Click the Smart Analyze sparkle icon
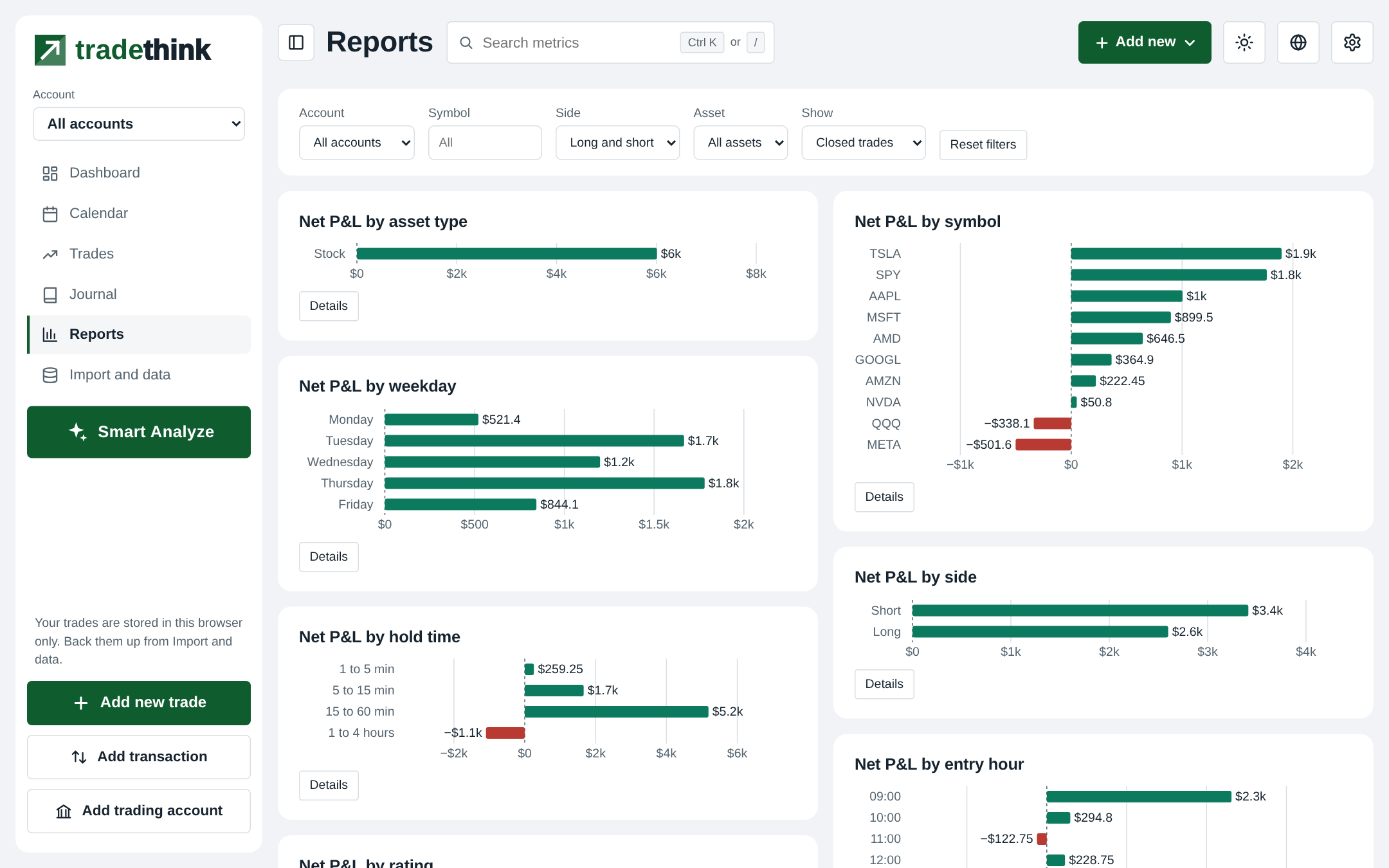 click(78, 431)
